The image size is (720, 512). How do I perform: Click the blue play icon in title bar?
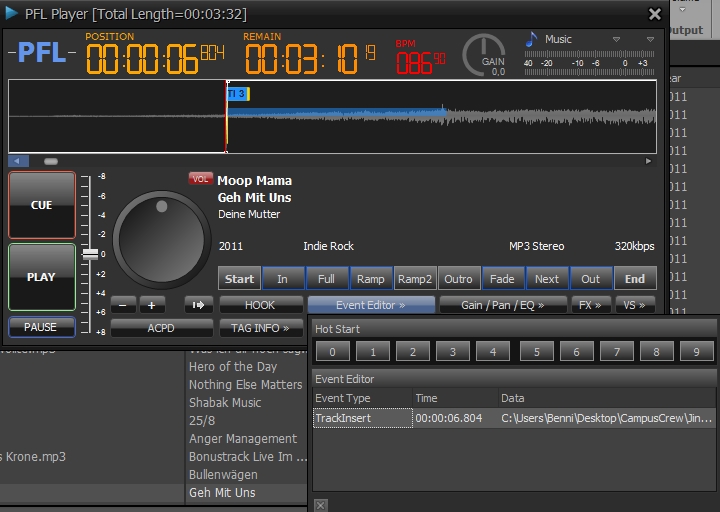(x=11, y=13)
